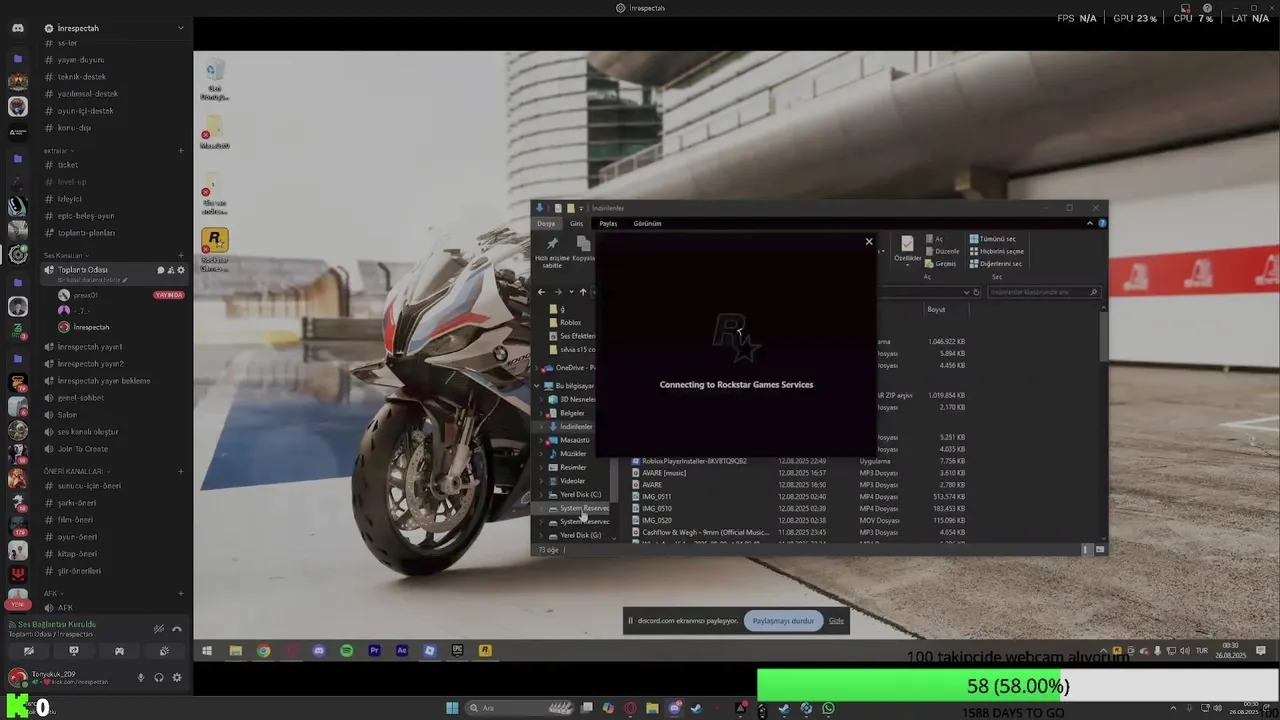Collapse the Ses Kanalları category
This screenshot has width=1280, height=720.
pyautogui.click(x=65, y=256)
